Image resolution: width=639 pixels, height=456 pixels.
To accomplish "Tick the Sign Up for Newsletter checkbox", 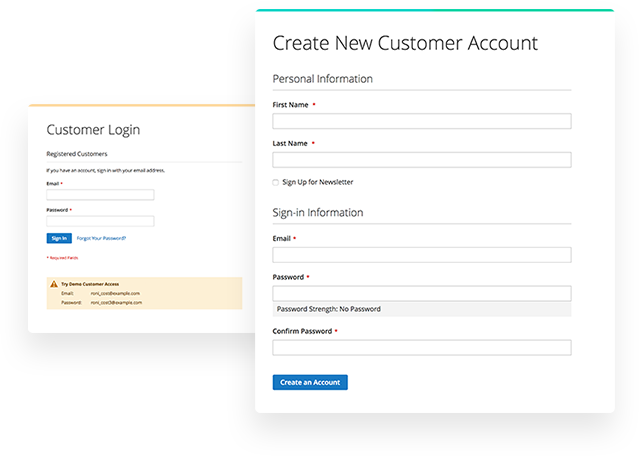I will (275, 182).
